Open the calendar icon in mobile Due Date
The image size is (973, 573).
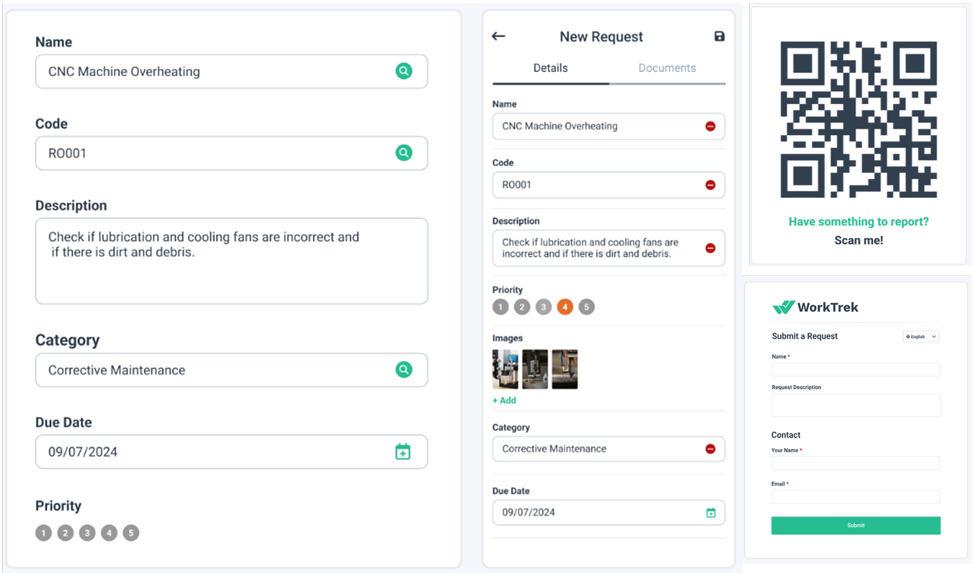(x=711, y=513)
